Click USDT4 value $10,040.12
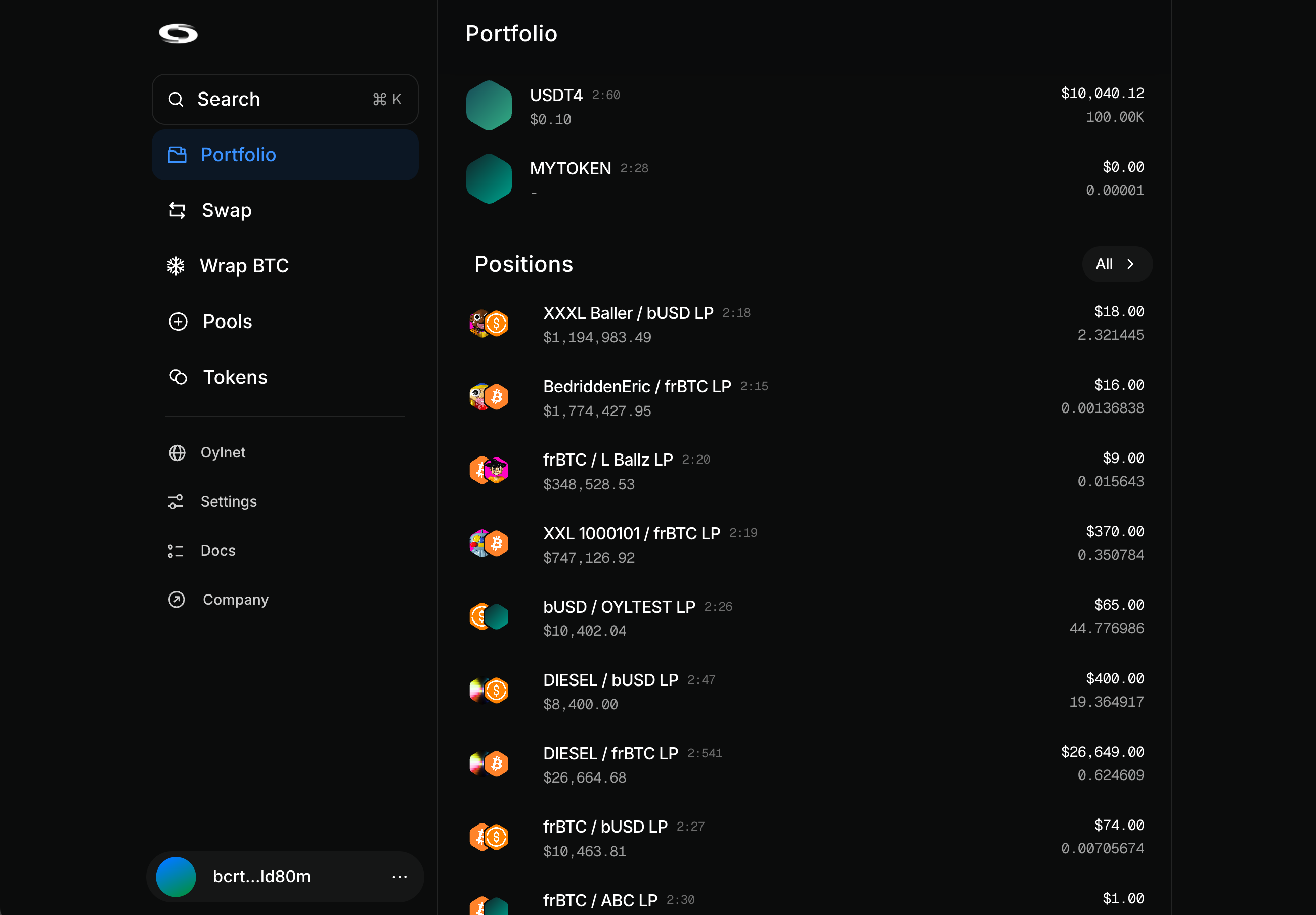 tap(1102, 94)
